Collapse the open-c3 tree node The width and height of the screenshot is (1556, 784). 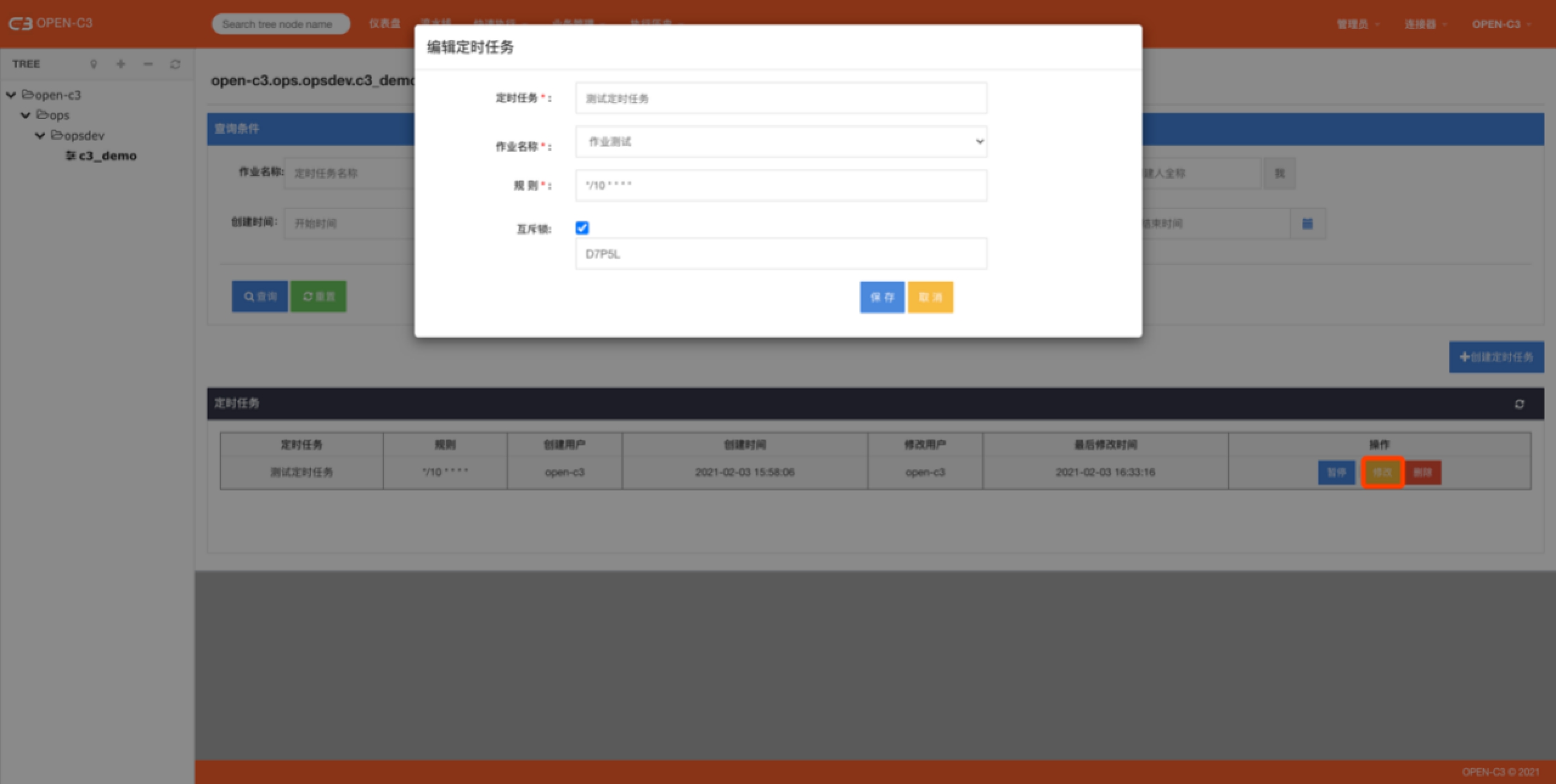[x=11, y=95]
